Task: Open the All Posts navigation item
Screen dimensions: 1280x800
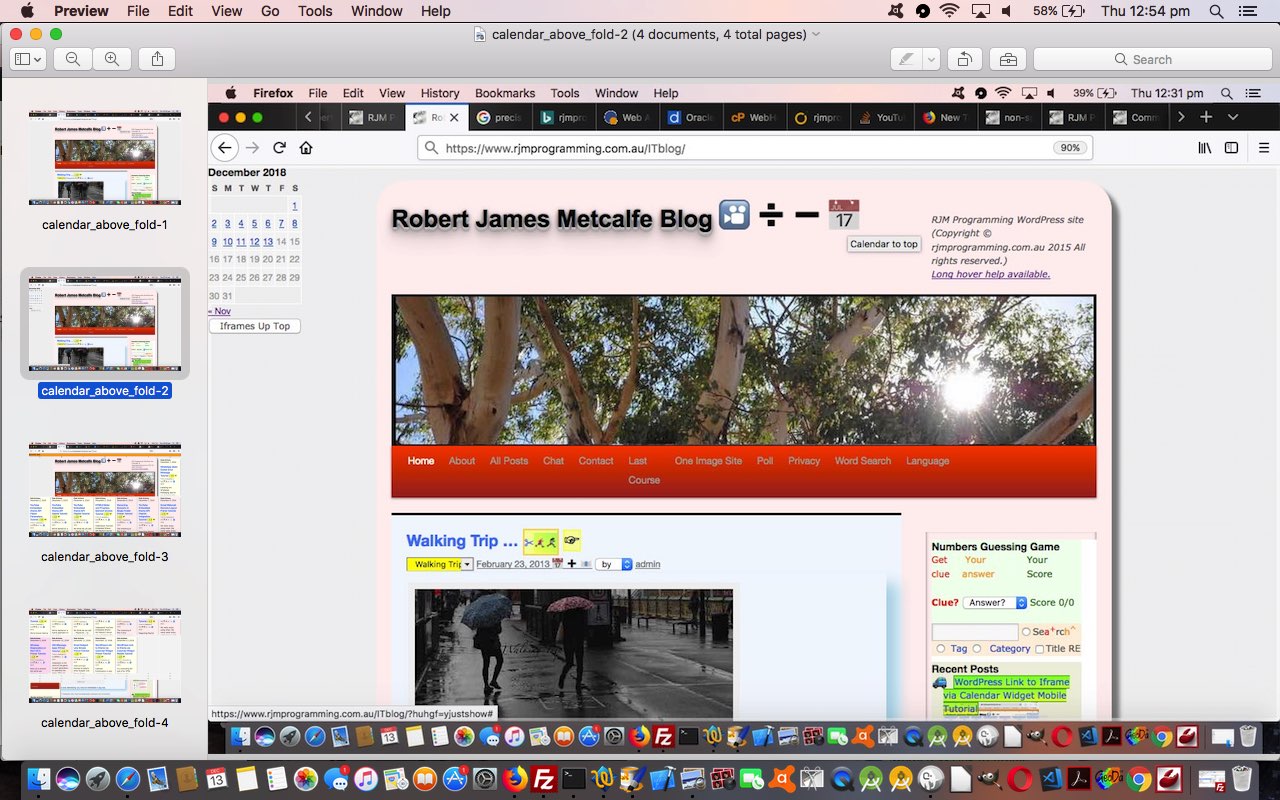Action: (x=509, y=461)
